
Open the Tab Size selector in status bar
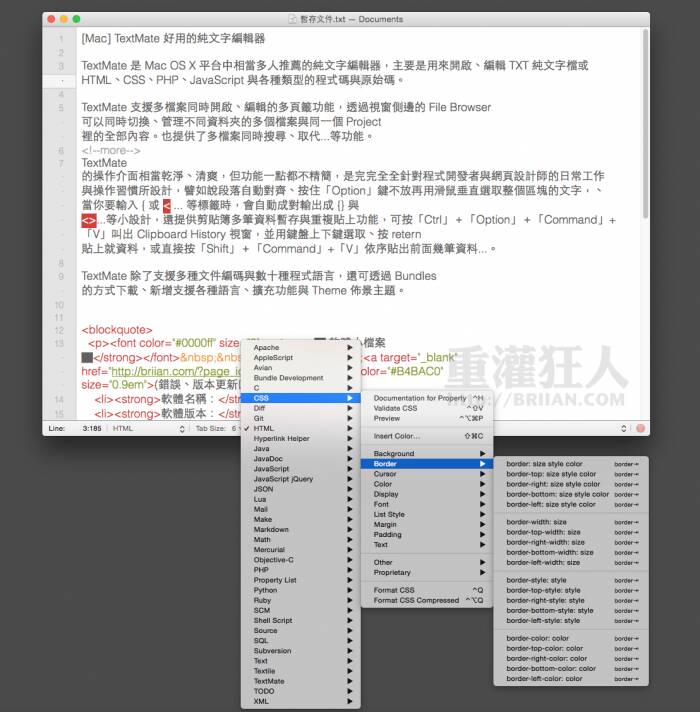pos(216,429)
